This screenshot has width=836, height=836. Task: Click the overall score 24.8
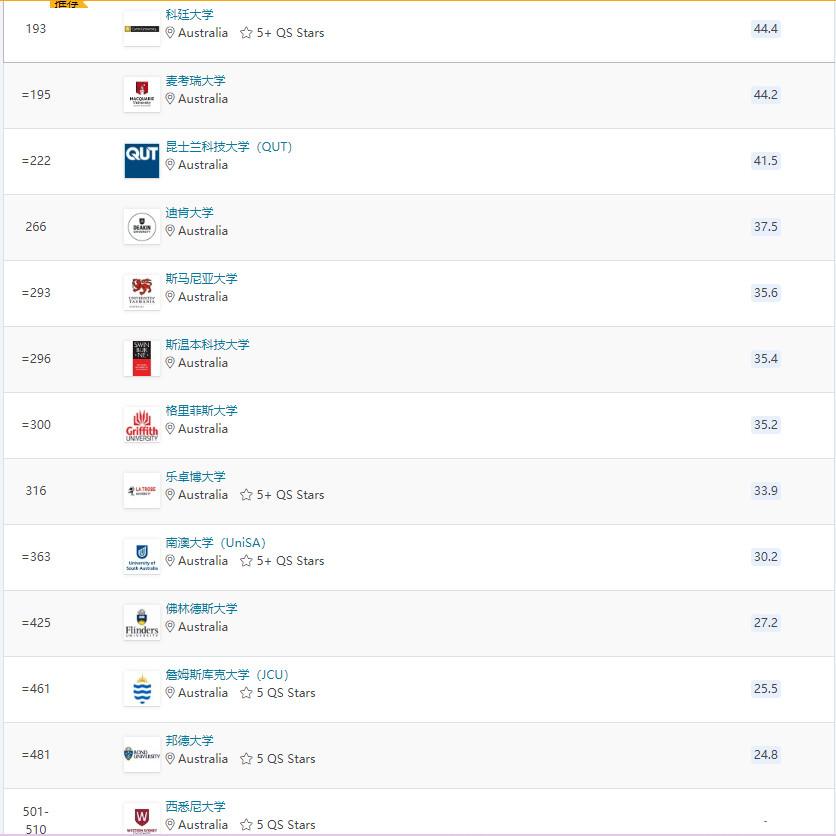(766, 754)
